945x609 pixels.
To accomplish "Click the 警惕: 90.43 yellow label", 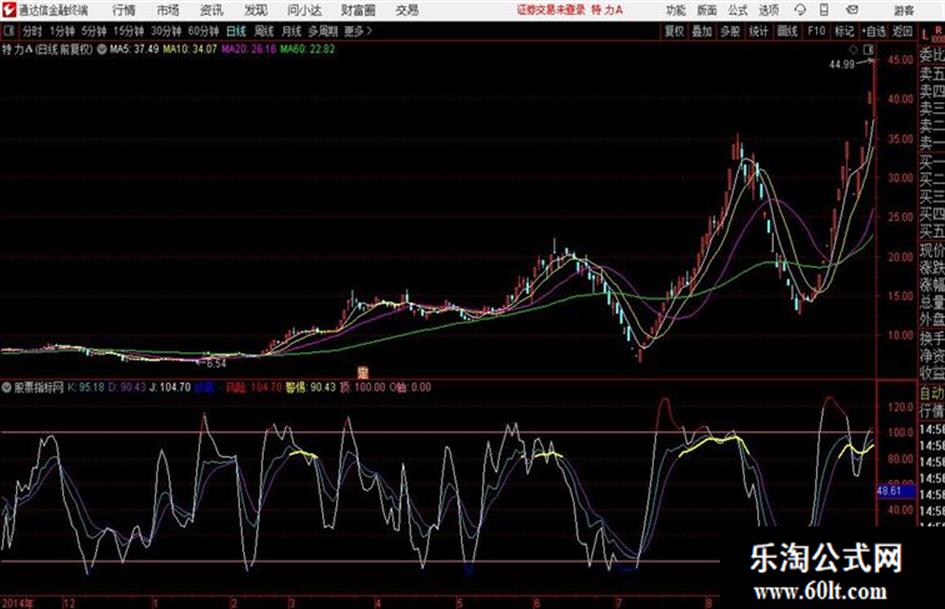I will (310, 388).
